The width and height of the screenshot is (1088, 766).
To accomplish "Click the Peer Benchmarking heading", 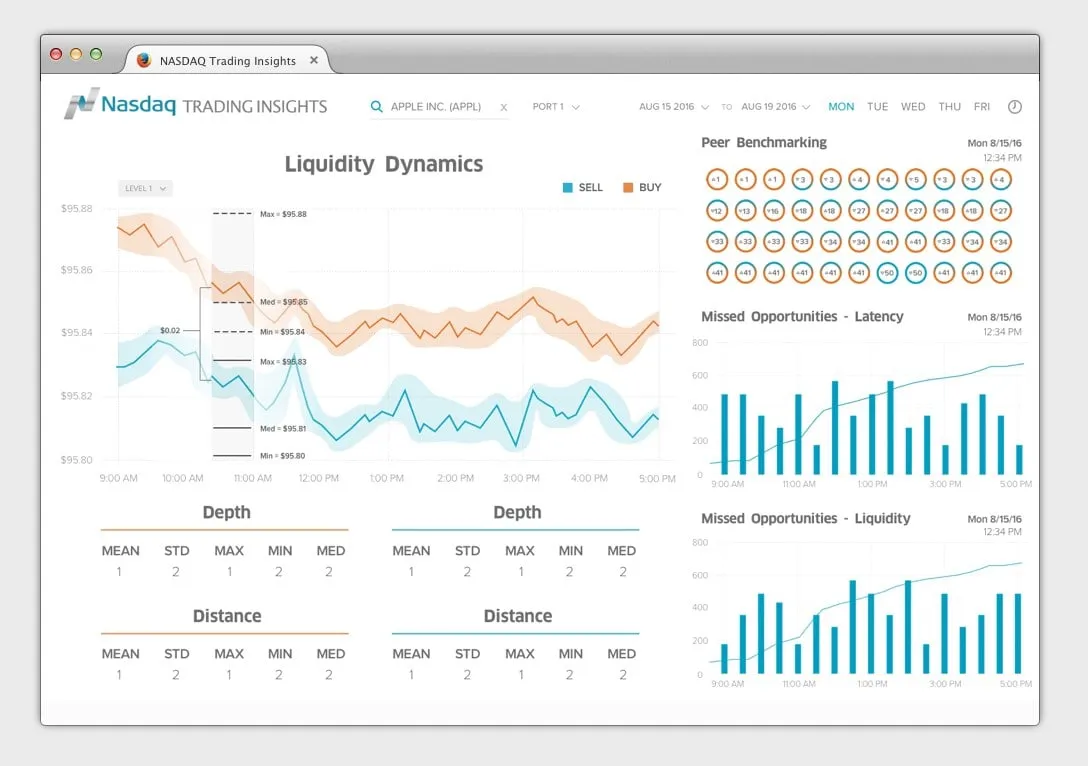I will (764, 142).
